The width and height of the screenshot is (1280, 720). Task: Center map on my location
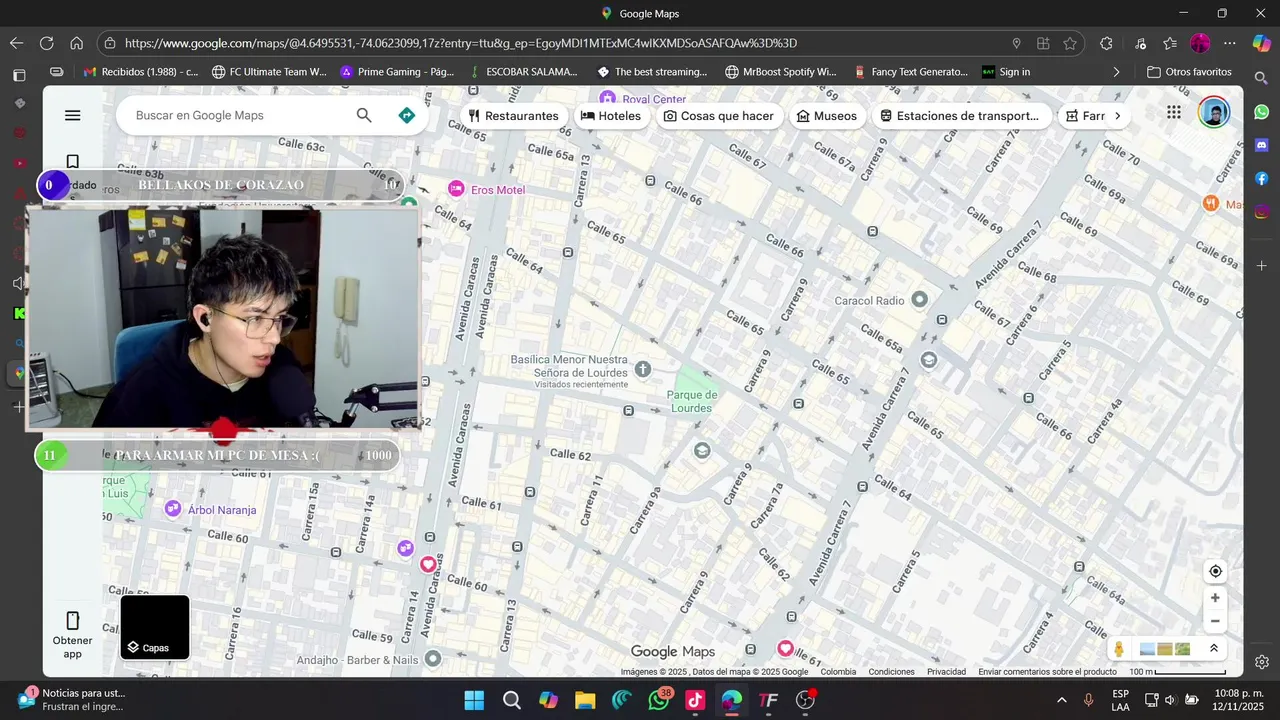coord(1215,571)
